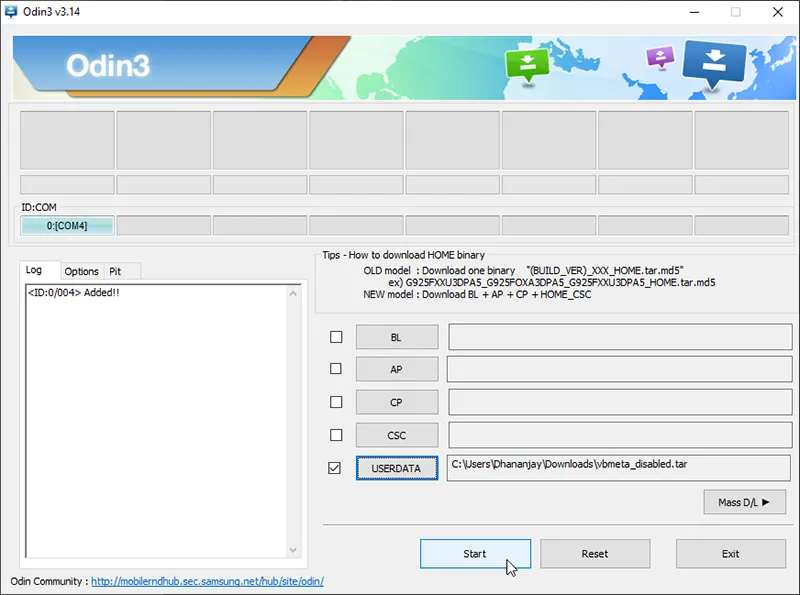Click USERDATA to change the selected file

pyautogui.click(x=396, y=468)
